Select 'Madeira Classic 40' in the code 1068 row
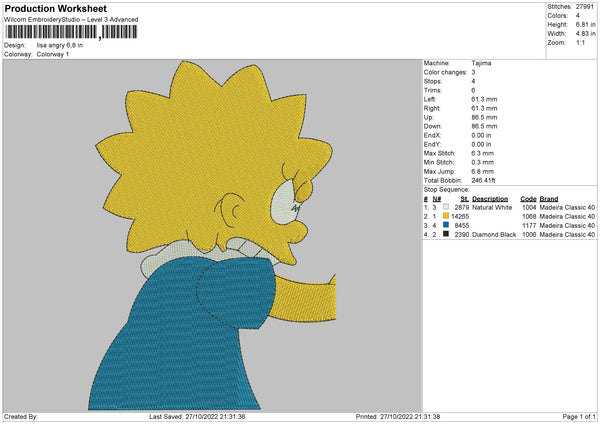The height and width of the screenshot is (424, 600). [x=567, y=217]
